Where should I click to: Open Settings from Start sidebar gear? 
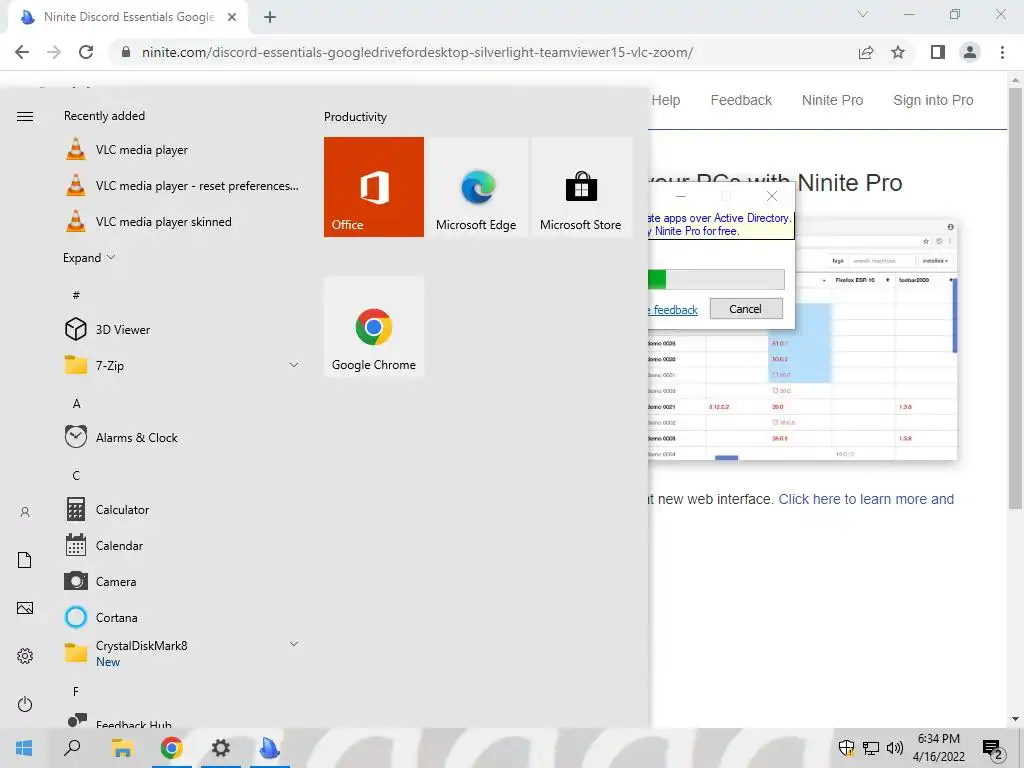25,656
